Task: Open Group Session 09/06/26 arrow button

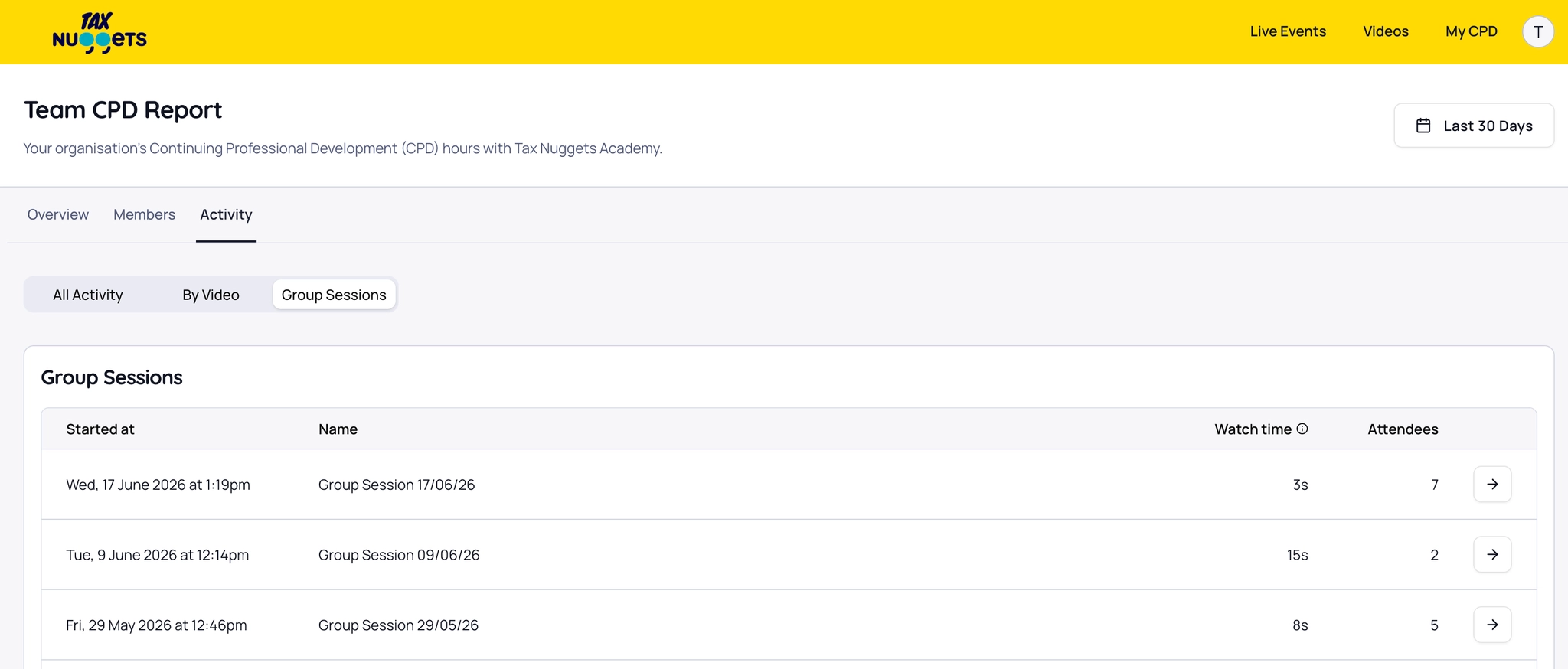Action: 1492,555
